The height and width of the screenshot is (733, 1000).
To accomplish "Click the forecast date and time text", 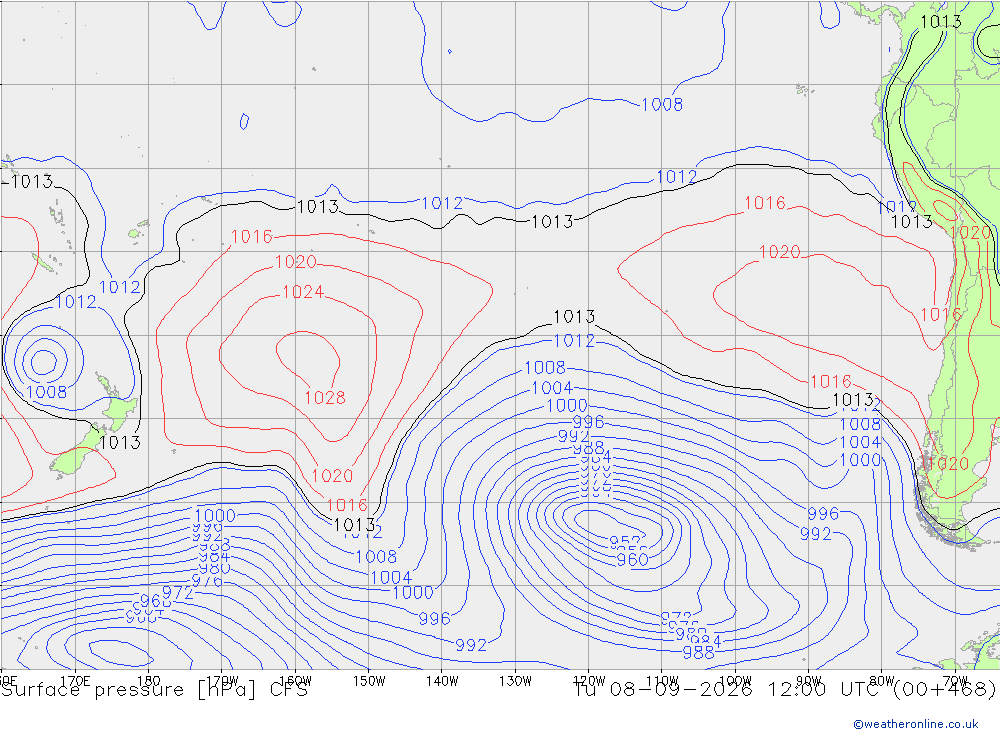I will [784, 690].
